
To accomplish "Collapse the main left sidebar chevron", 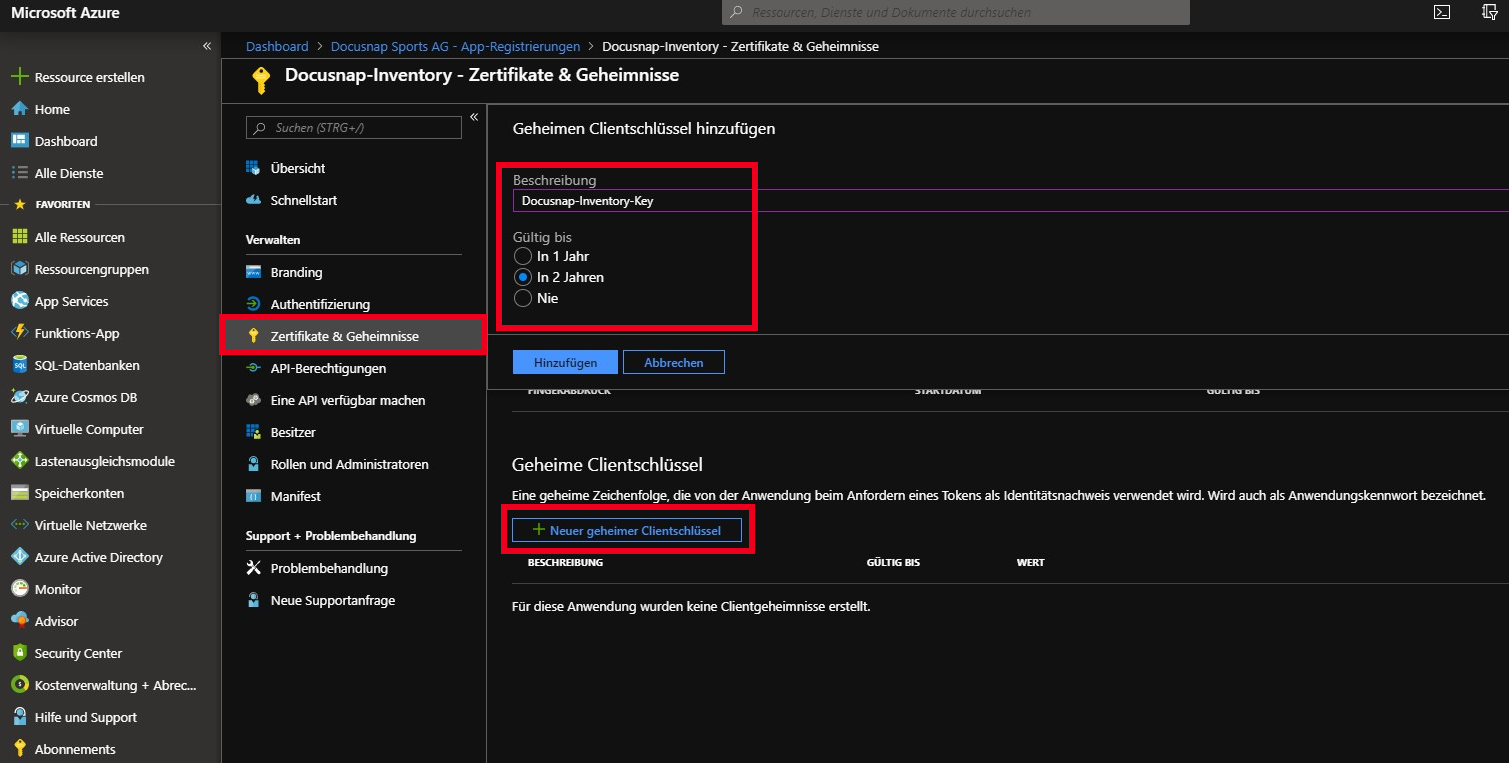I will point(207,46).
